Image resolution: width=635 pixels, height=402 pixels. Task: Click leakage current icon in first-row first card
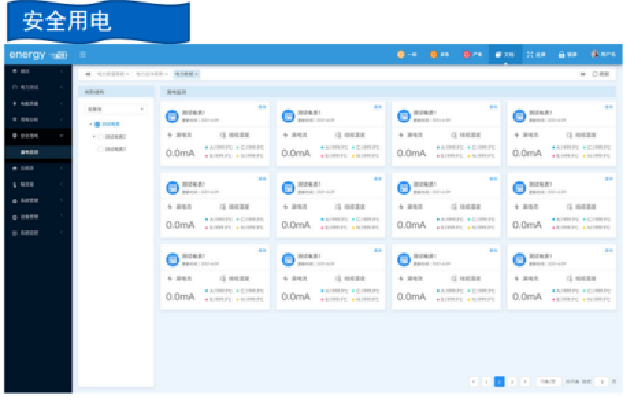[170, 135]
